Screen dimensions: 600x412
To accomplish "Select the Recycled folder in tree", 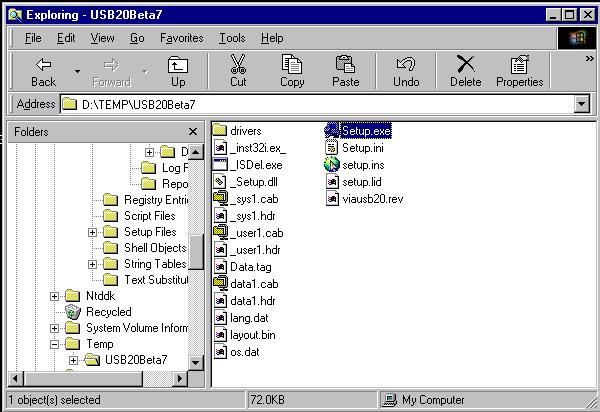I will pyautogui.click(x=108, y=312).
